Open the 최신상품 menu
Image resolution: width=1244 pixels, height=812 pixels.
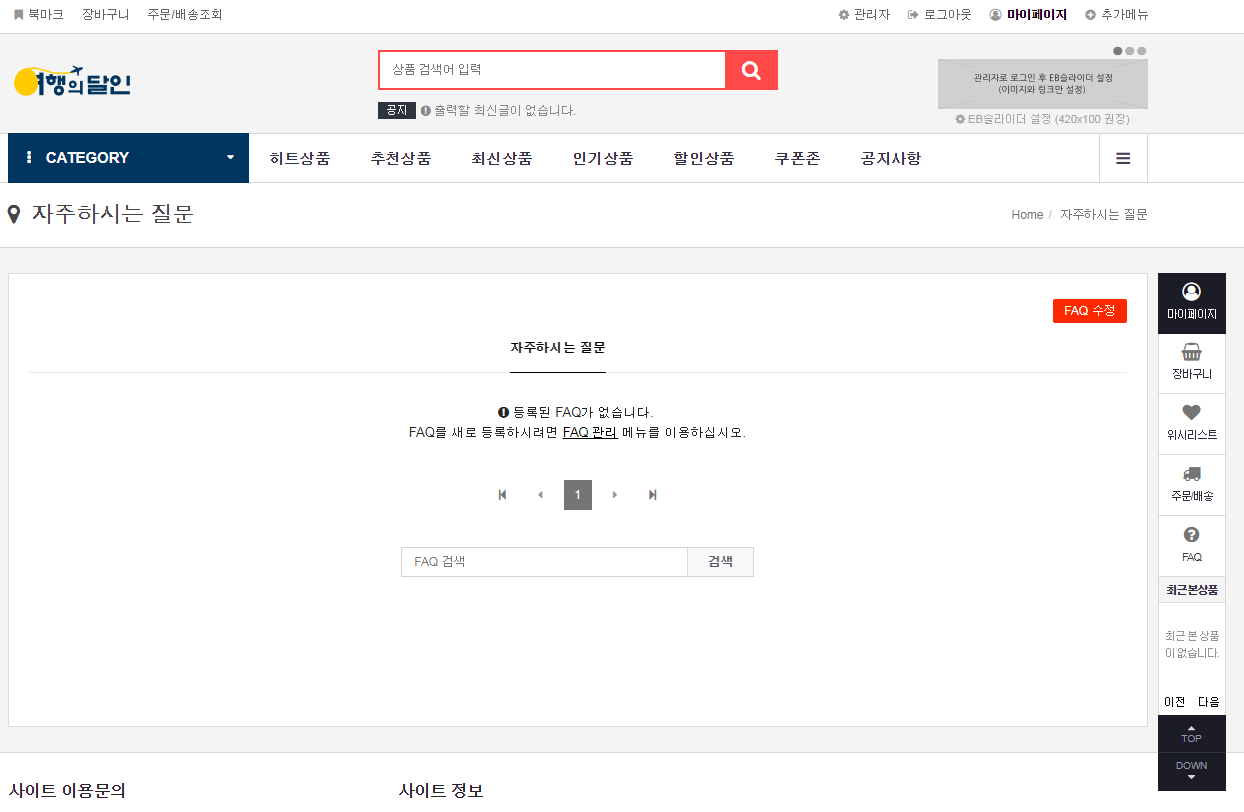pos(502,158)
